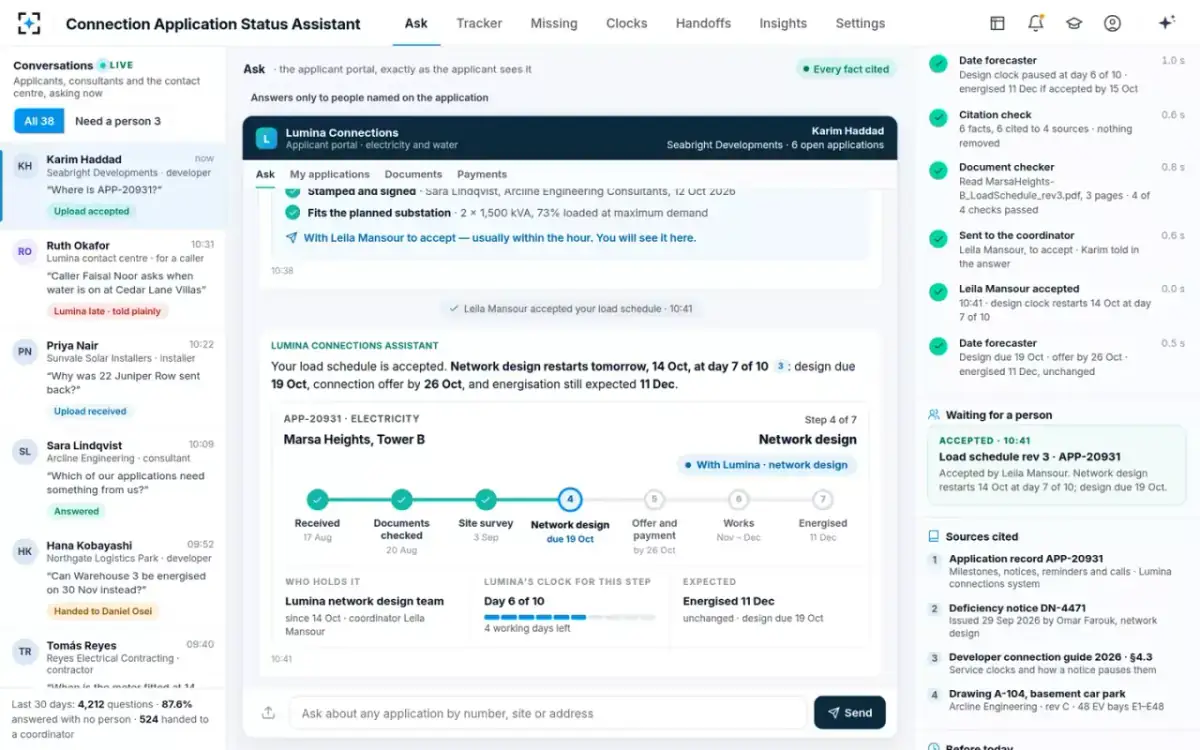1200x750 pixels.
Task: Click the step 6 Works marker
Action: [x=738, y=499]
